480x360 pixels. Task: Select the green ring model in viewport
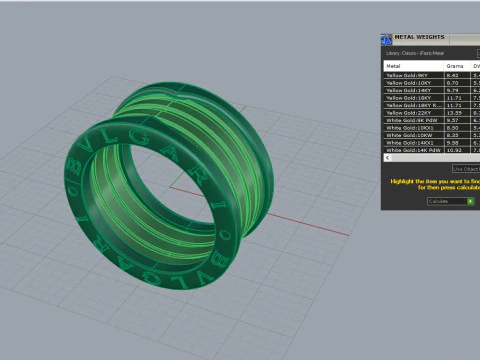[x=168, y=185]
